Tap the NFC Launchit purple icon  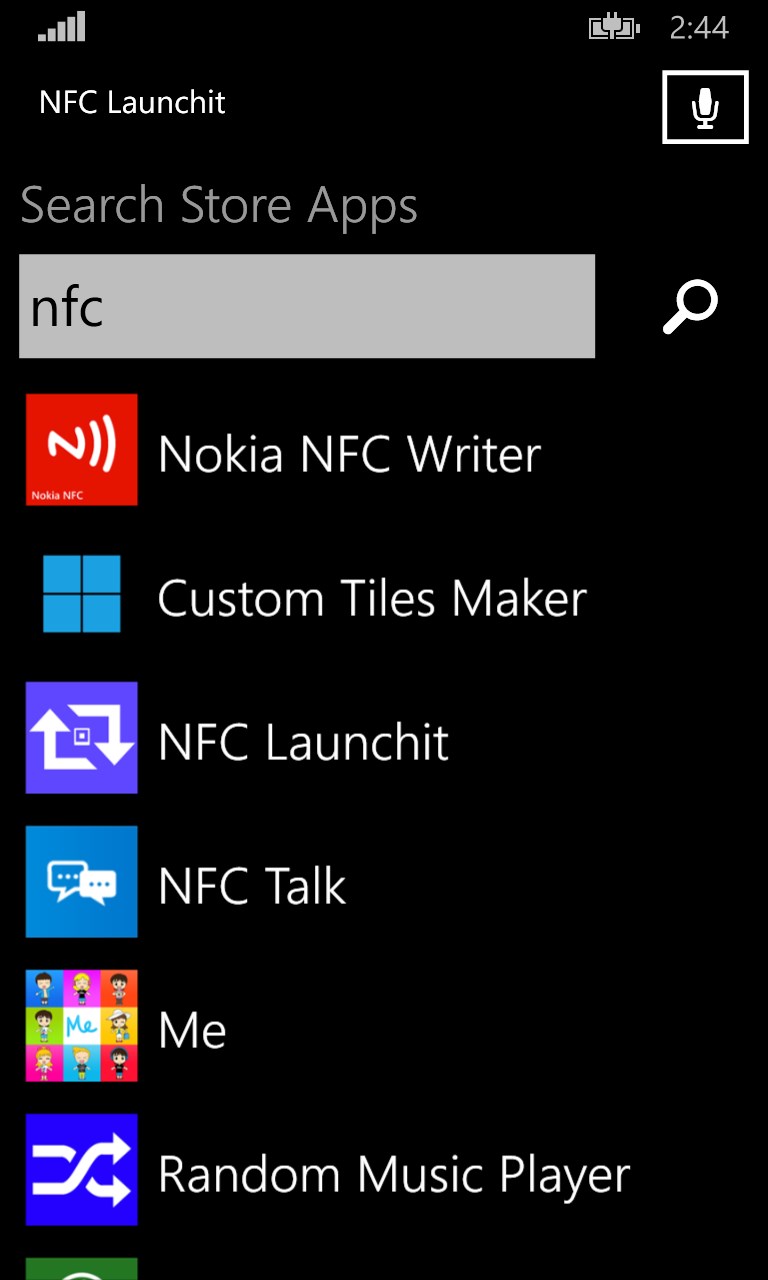click(81, 738)
